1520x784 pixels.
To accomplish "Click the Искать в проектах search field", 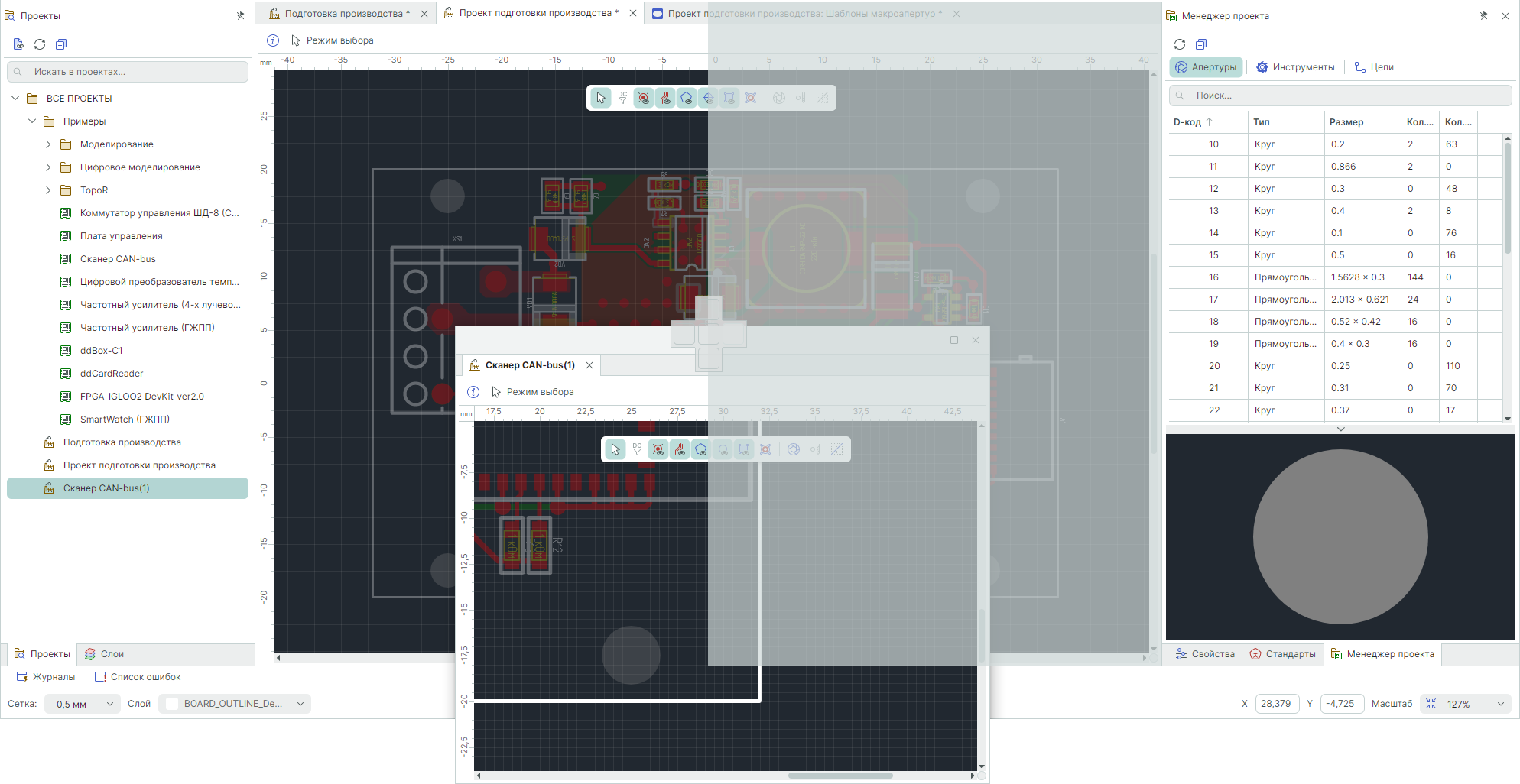I will coord(128,72).
